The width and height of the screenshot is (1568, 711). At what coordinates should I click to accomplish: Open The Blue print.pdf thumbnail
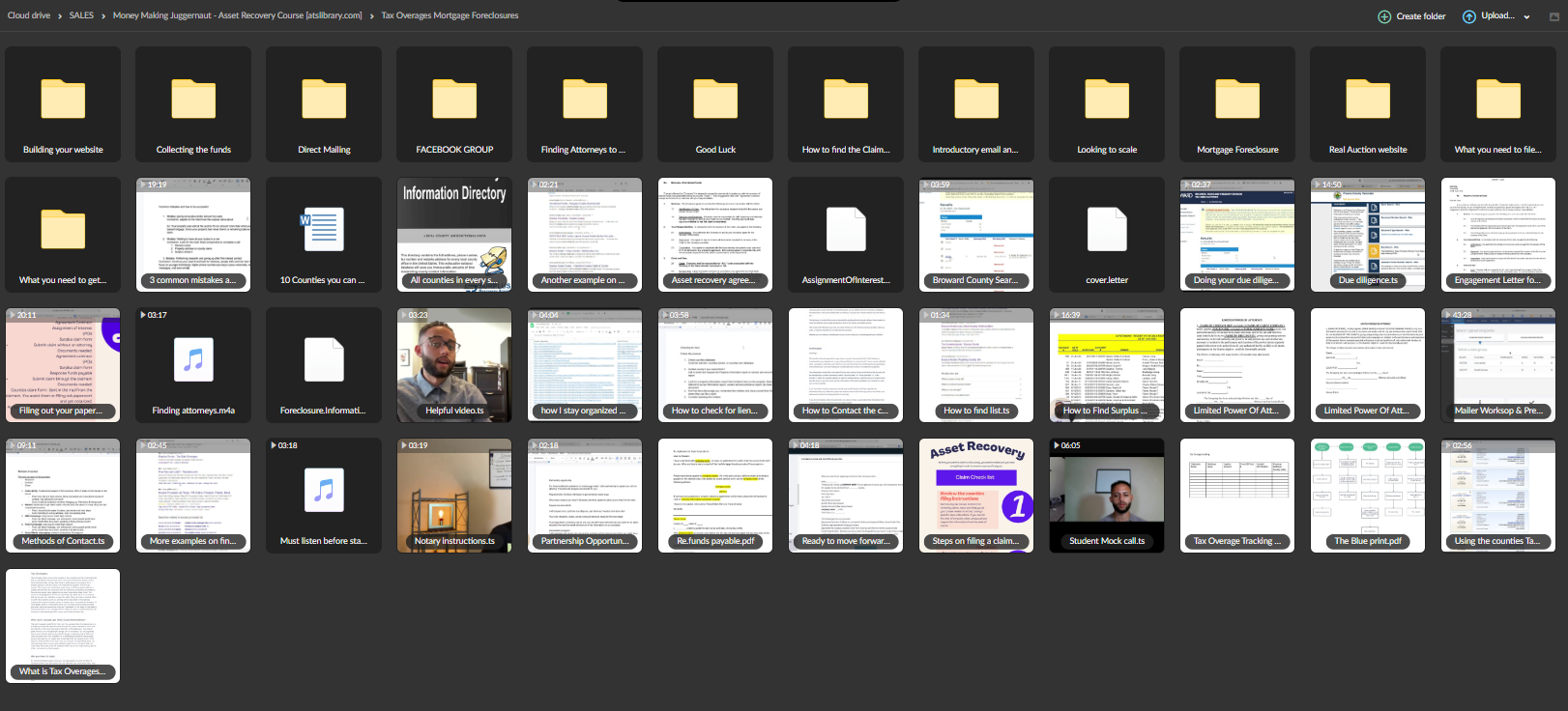click(x=1368, y=496)
